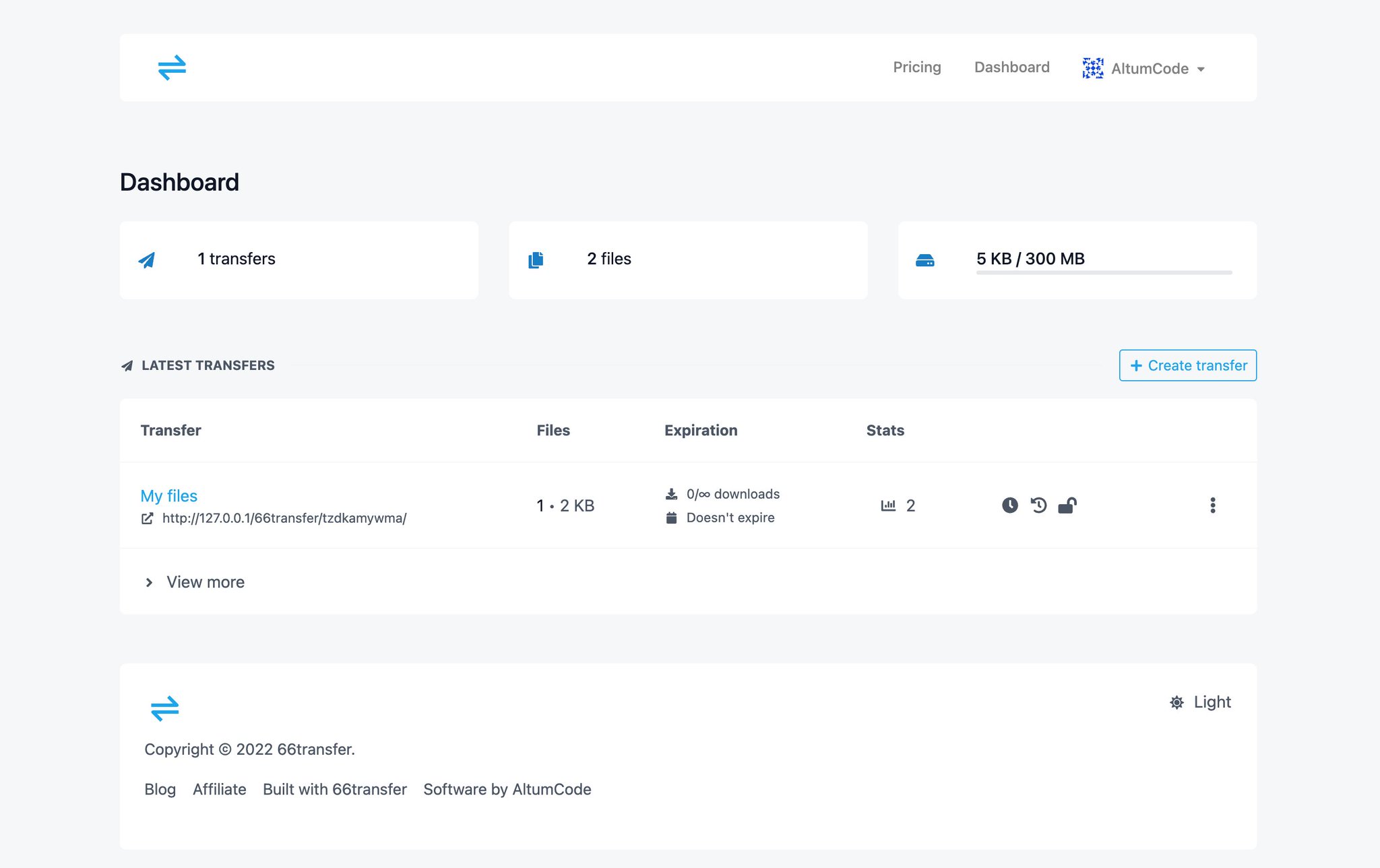Expand View more transfers
Viewport: 1380px width, 868px height.
click(x=205, y=582)
